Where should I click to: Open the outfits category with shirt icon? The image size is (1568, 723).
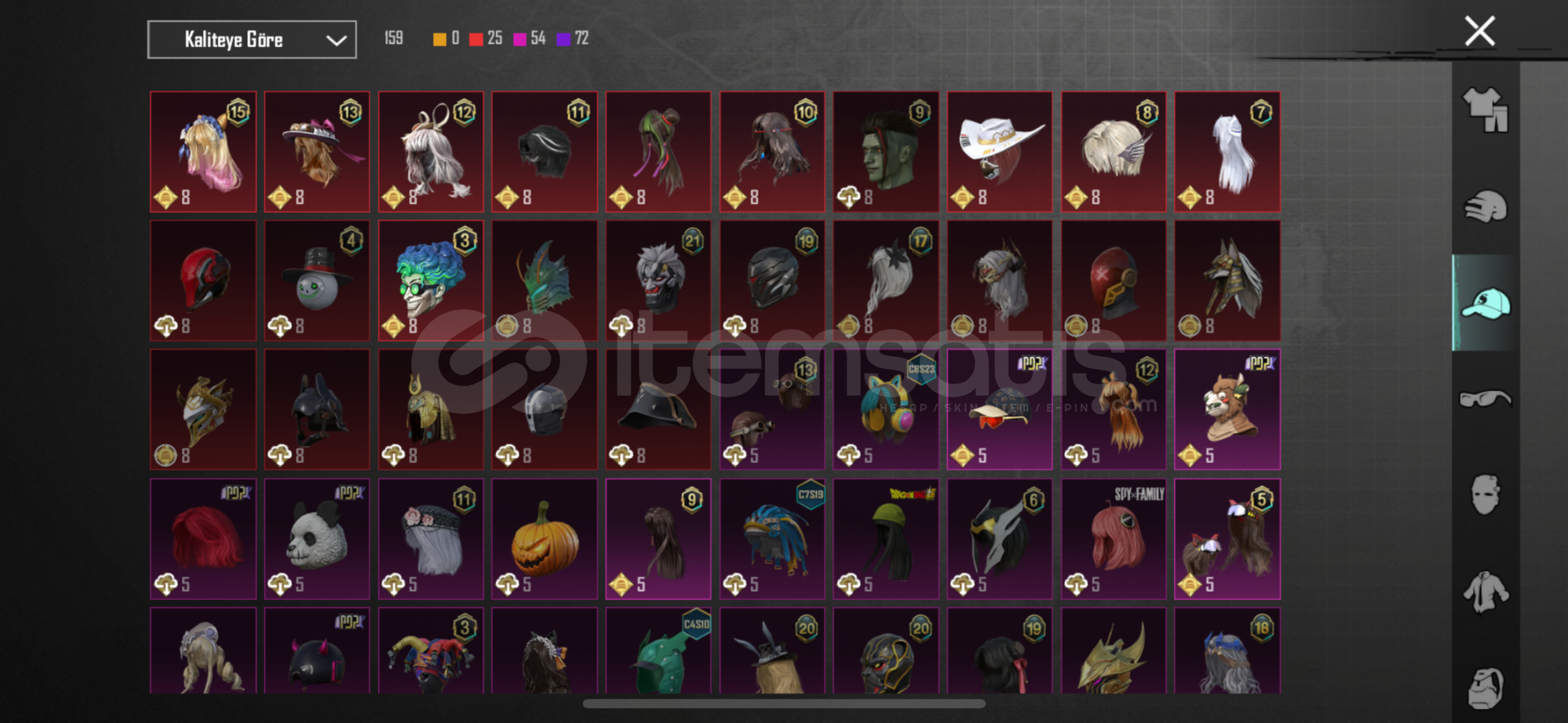(1486, 109)
